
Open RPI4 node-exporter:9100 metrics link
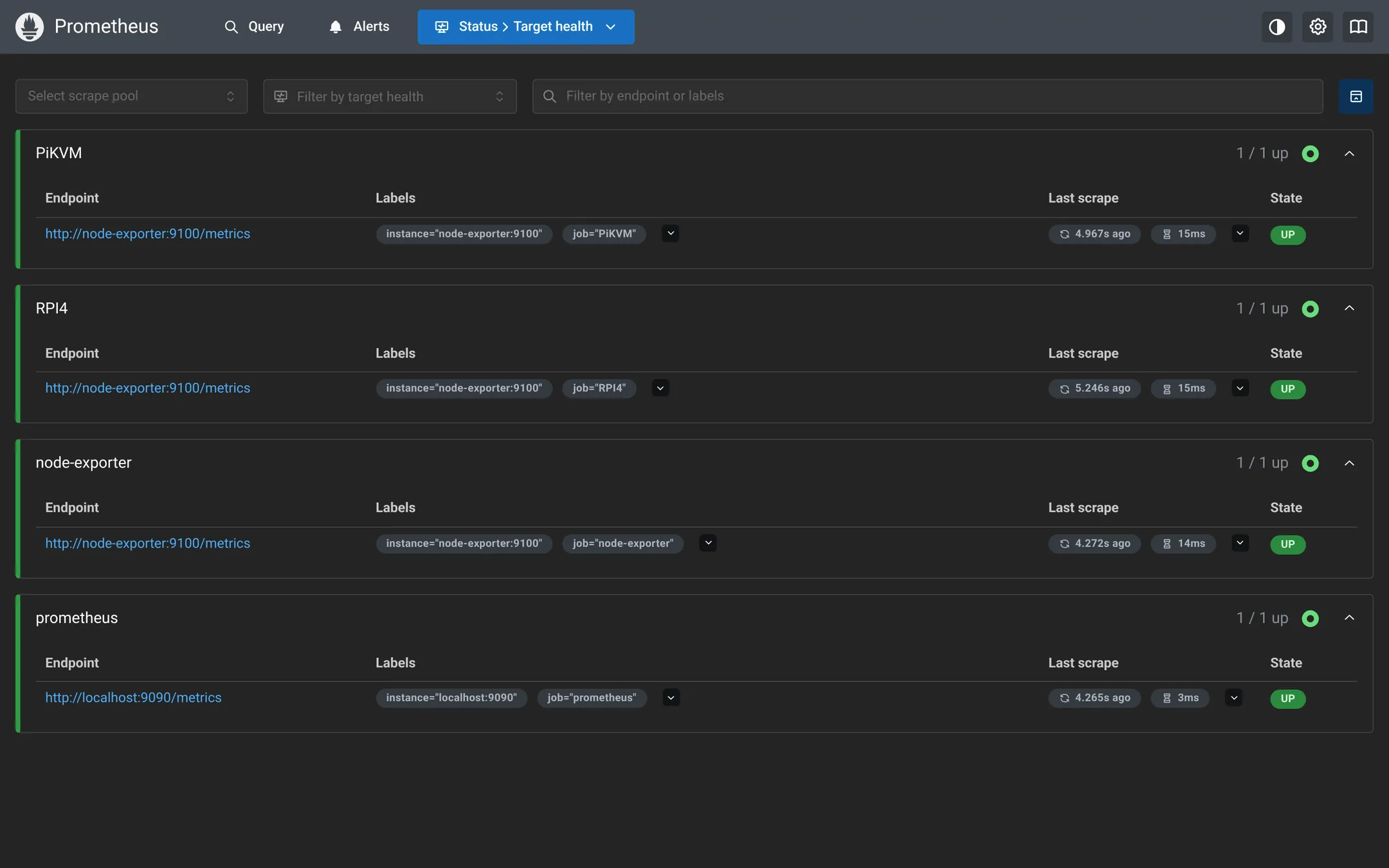point(147,388)
